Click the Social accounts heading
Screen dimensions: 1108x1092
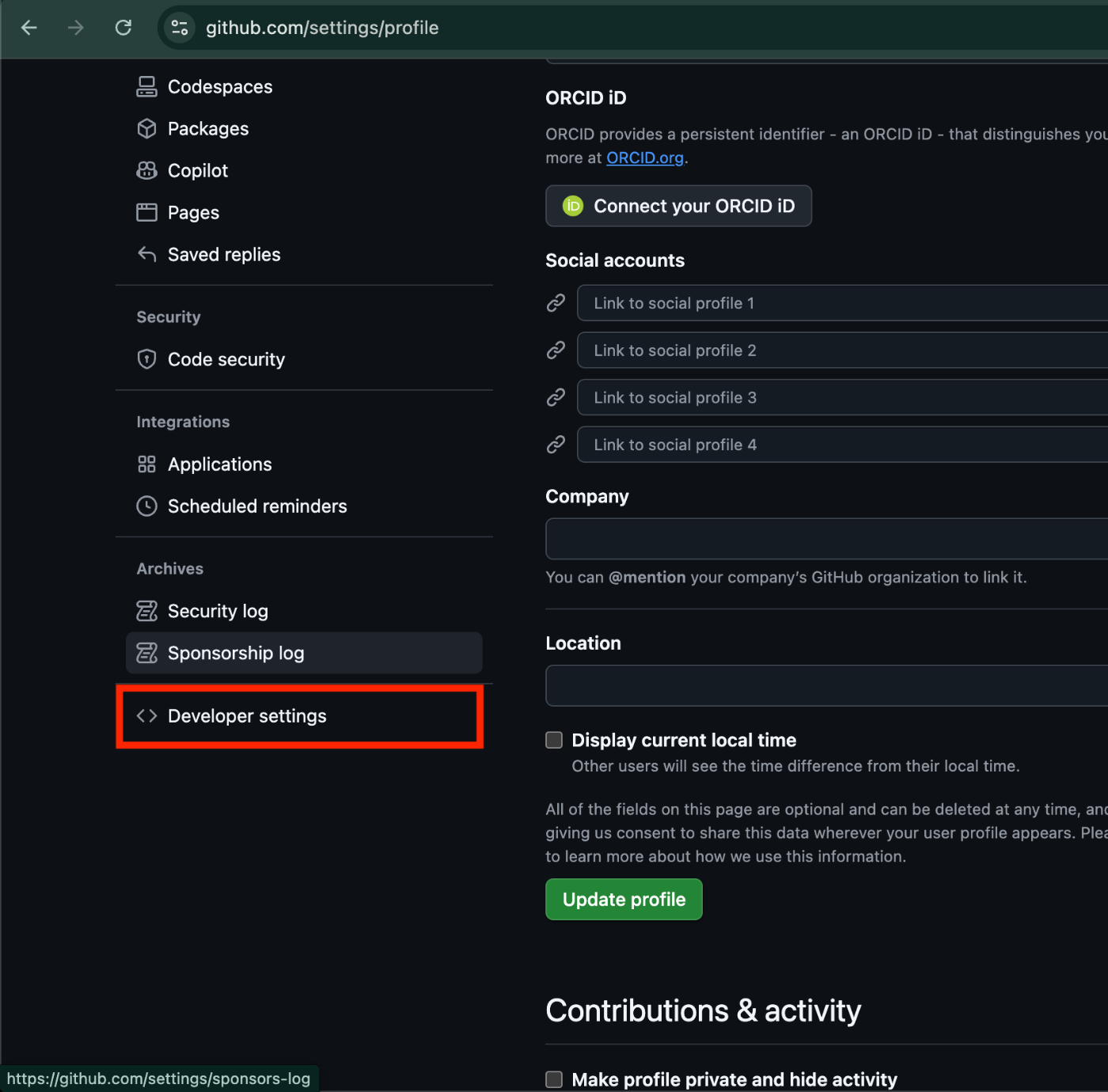tap(615, 260)
